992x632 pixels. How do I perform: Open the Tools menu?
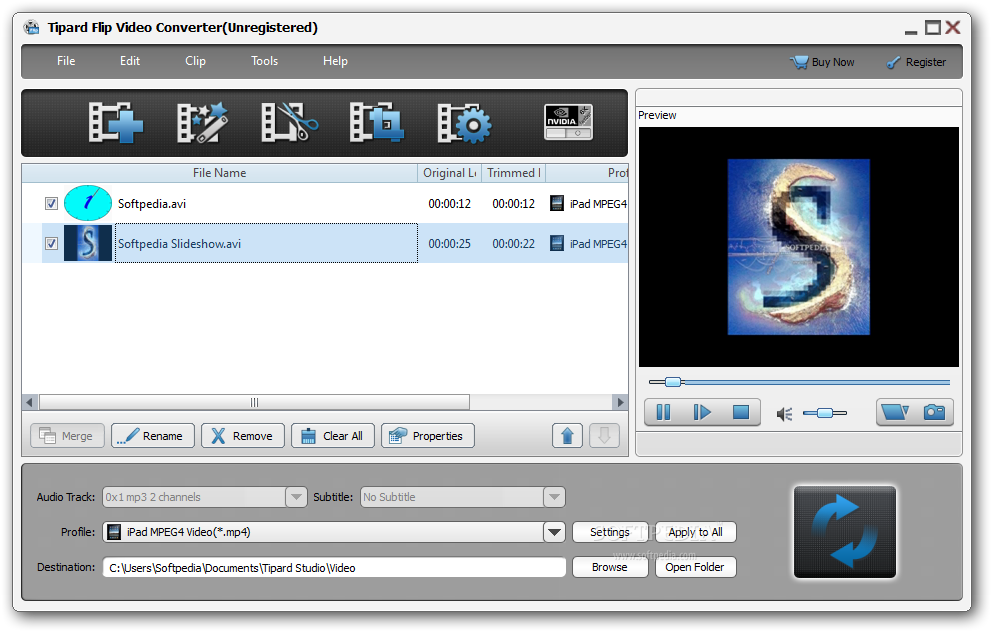[264, 61]
